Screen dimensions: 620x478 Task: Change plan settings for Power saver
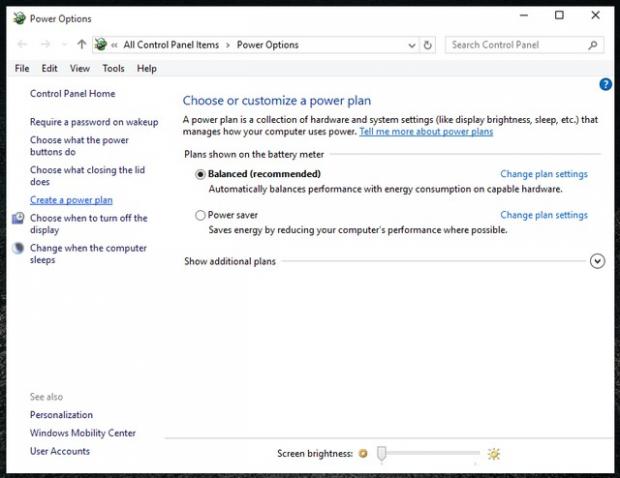(x=544, y=215)
